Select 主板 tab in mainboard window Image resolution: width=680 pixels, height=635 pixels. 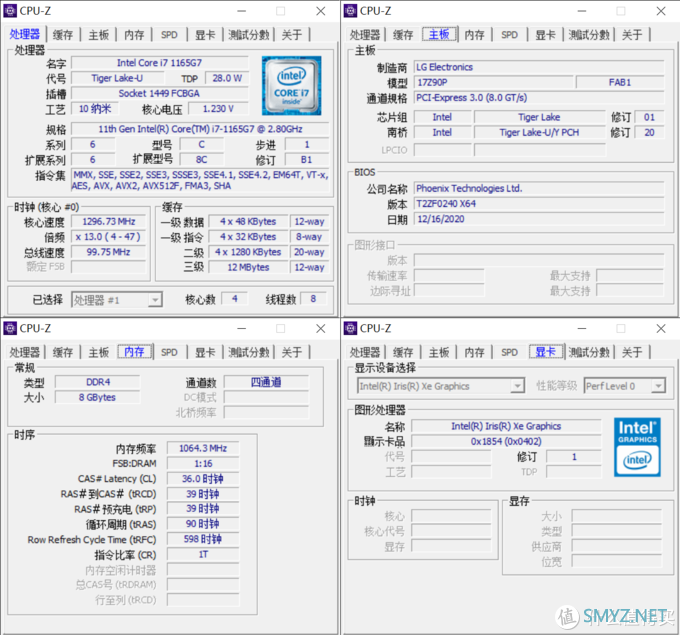(439, 34)
